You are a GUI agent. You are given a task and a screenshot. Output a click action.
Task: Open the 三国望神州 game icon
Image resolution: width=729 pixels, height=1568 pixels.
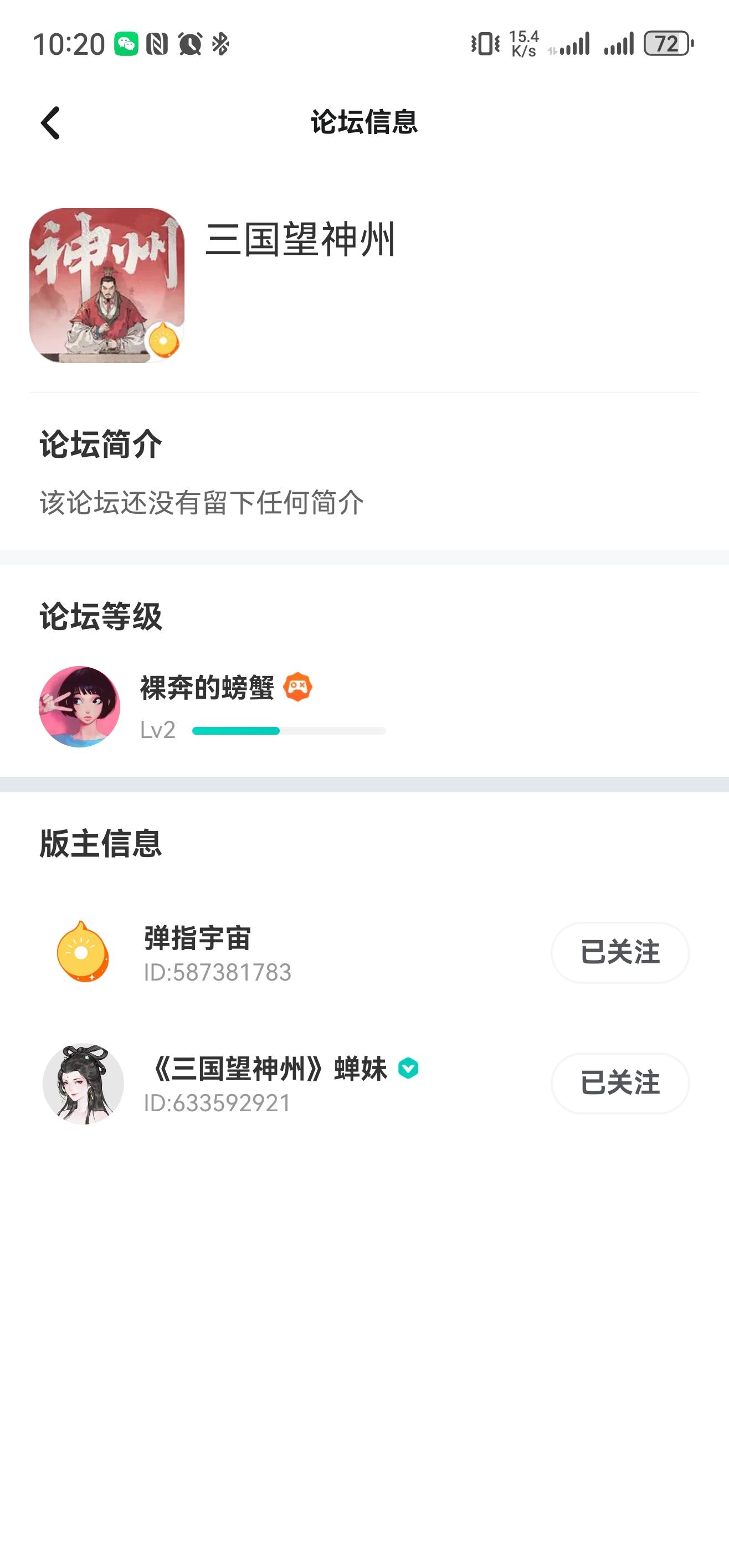point(106,286)
